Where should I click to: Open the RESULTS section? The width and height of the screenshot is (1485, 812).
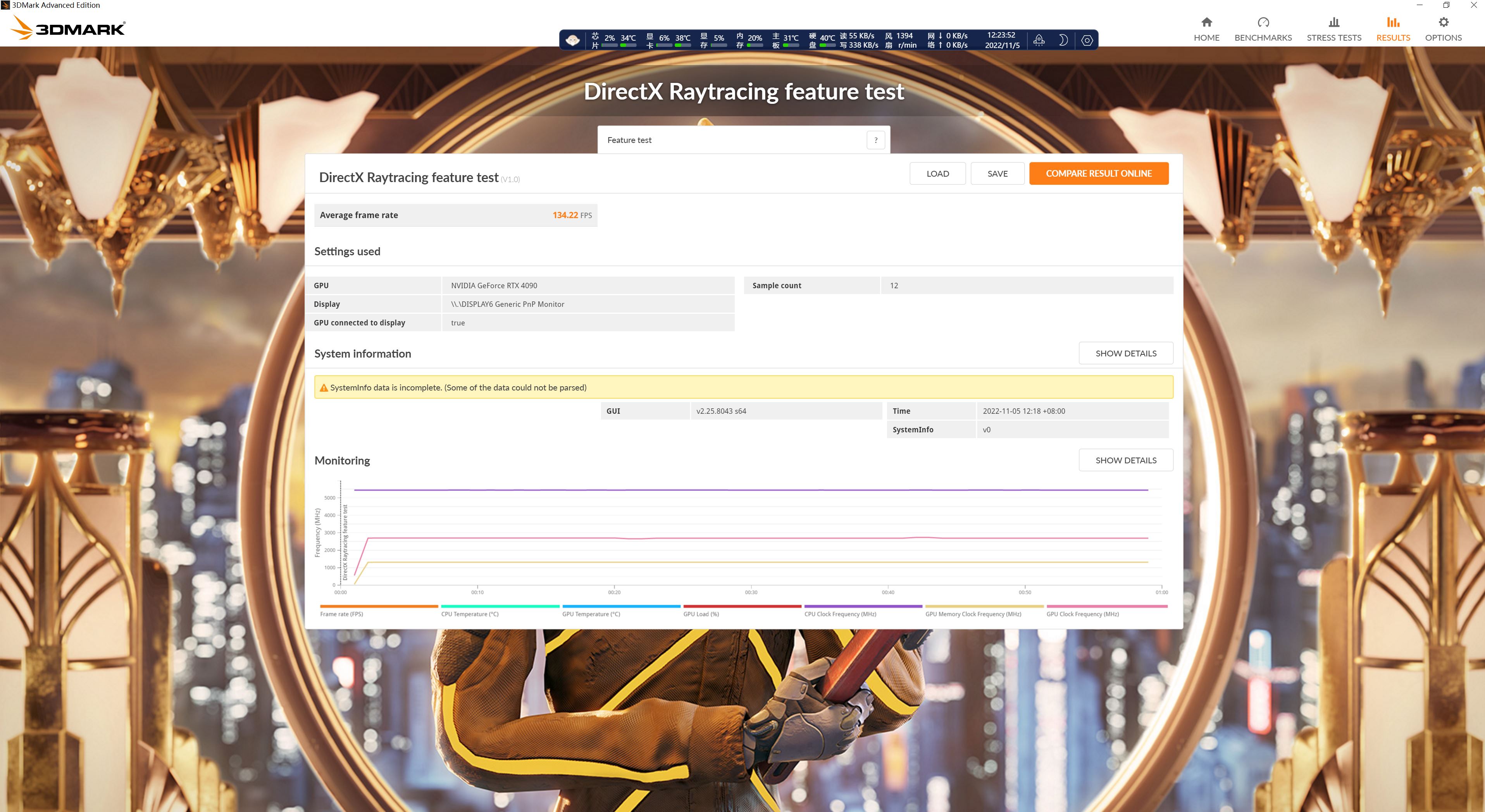[x=1393, y=29]
